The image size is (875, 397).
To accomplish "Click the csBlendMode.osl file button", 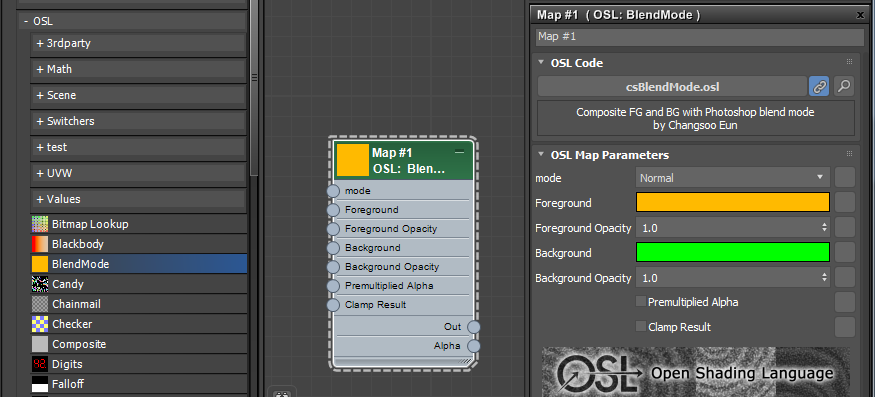I will click(x=672, y=87).
